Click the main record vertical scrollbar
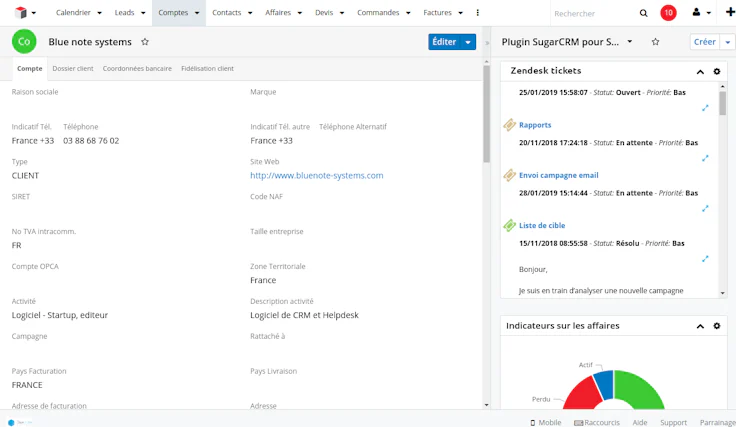This screenshot has width=736, height=427. click(486, 114)
